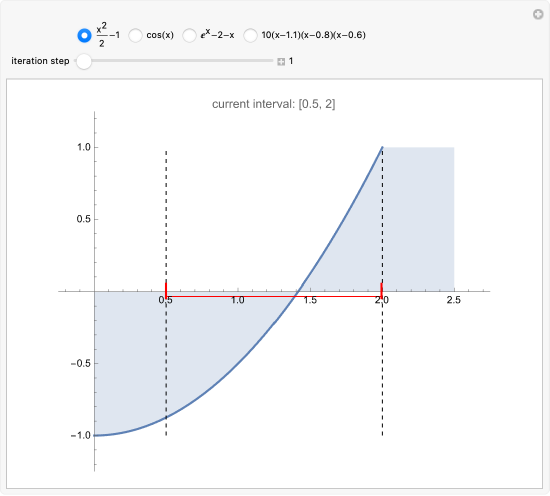Click the 2.5 label on the x-axis
The width and height of the screenshot is (550, 496).
(454, 300)
